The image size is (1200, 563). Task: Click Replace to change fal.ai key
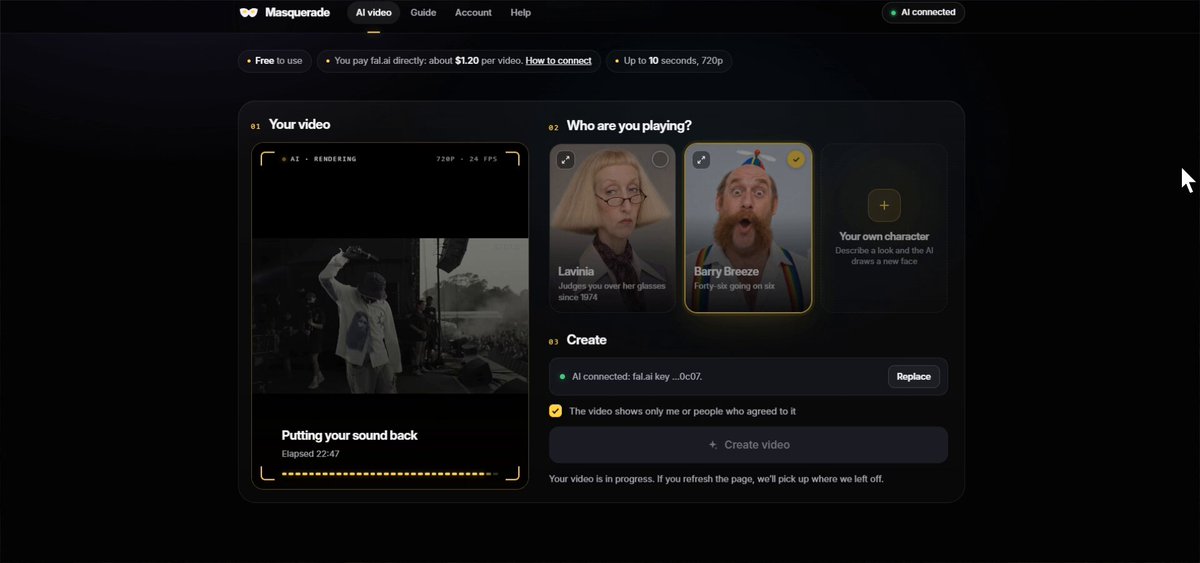pyautogui.click(x=913, y=377)
